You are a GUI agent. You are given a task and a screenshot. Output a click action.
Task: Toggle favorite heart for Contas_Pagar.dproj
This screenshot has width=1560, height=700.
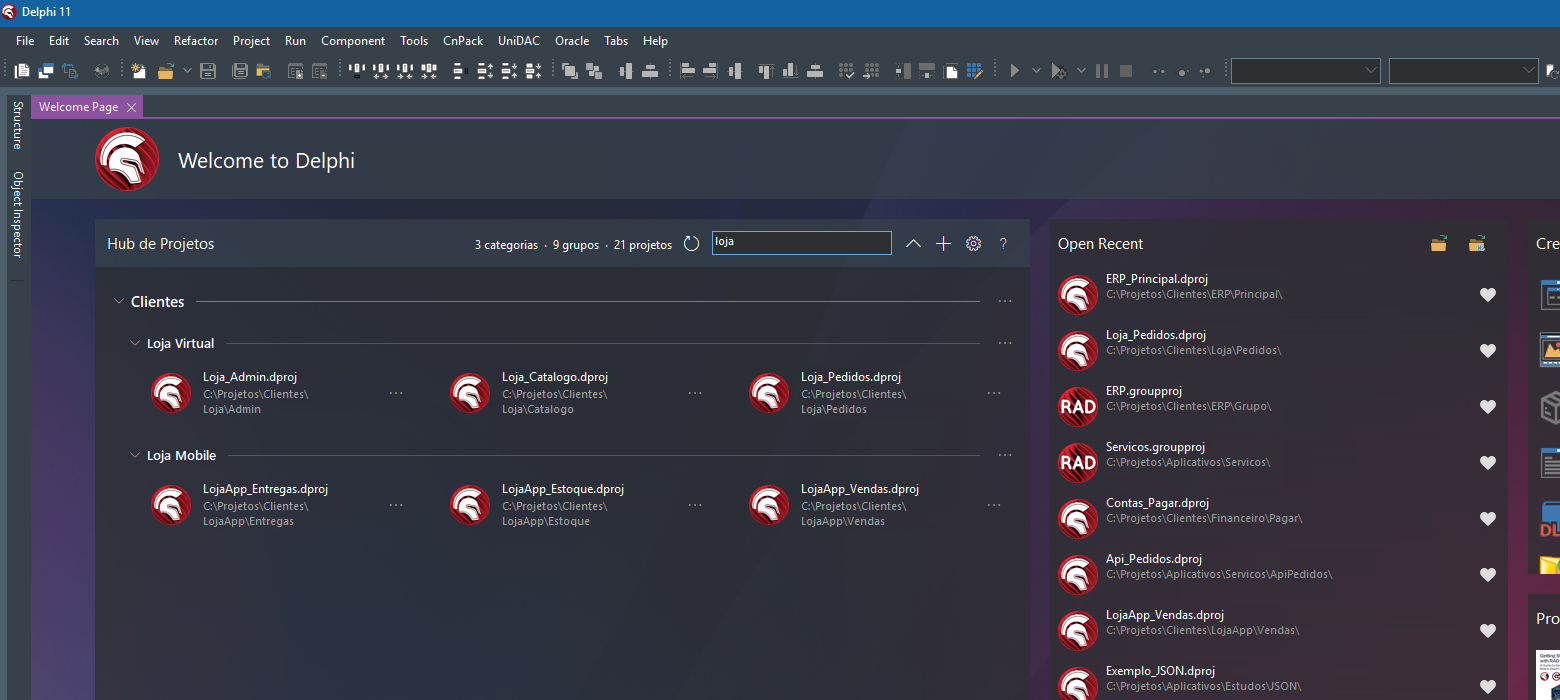(x=1488, y=518)
